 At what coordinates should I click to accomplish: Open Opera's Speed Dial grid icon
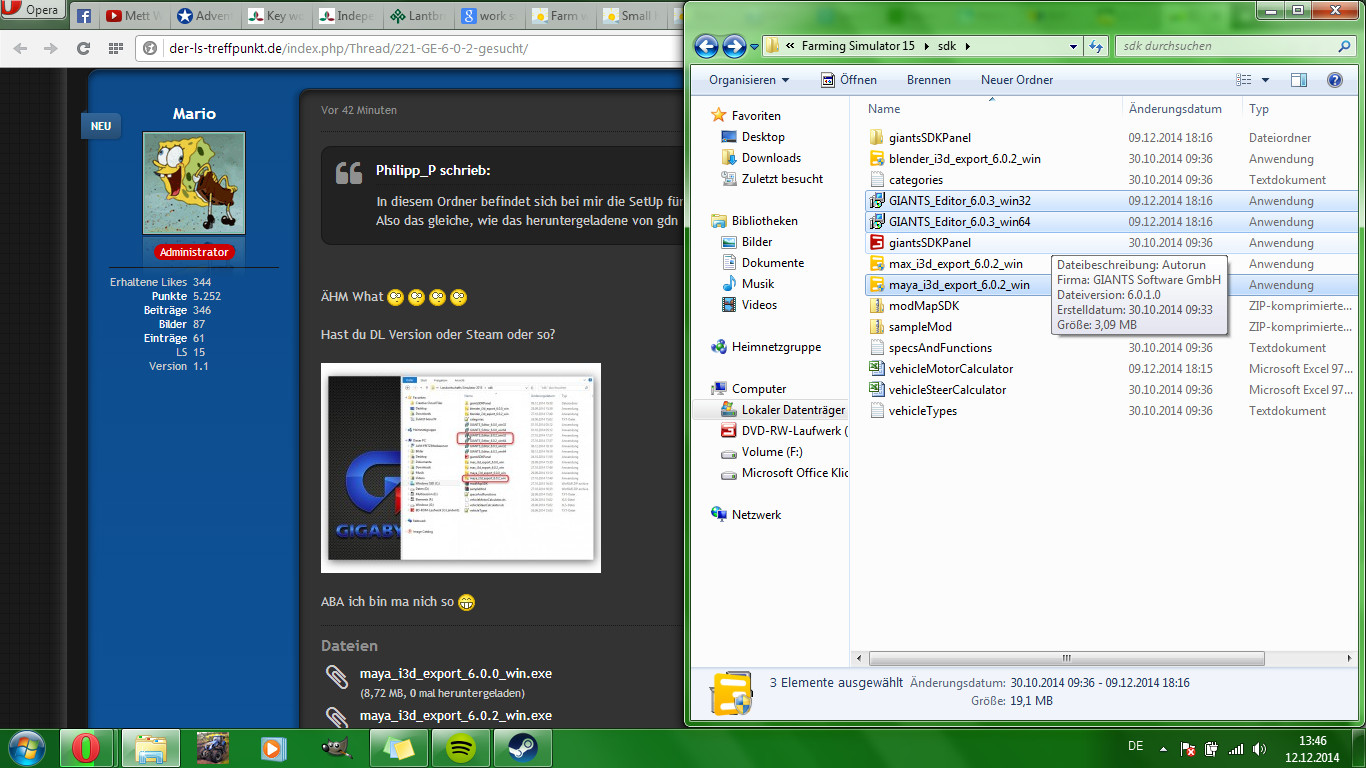coord(115,48)
